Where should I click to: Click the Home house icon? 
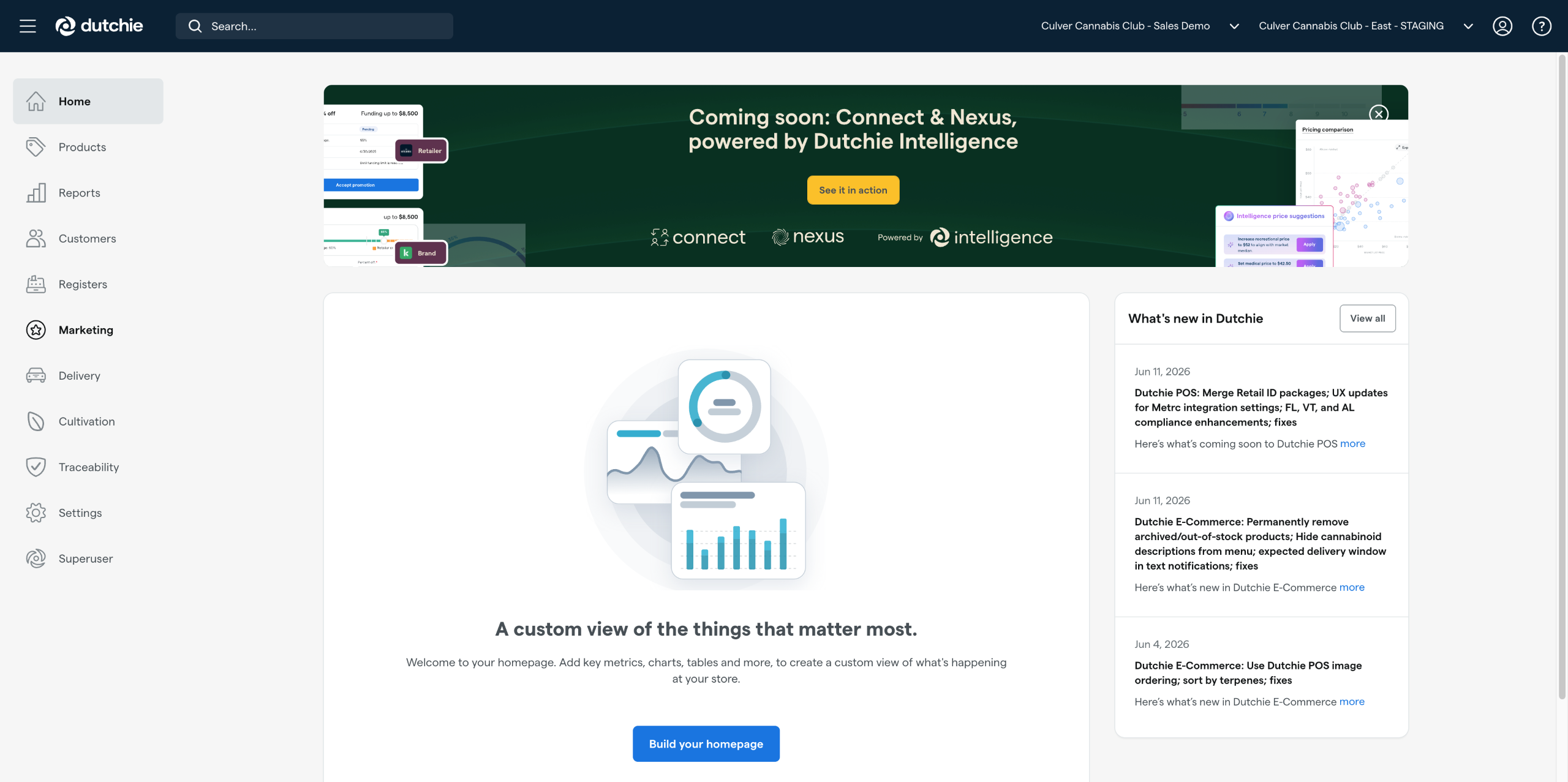click(36, 101)
